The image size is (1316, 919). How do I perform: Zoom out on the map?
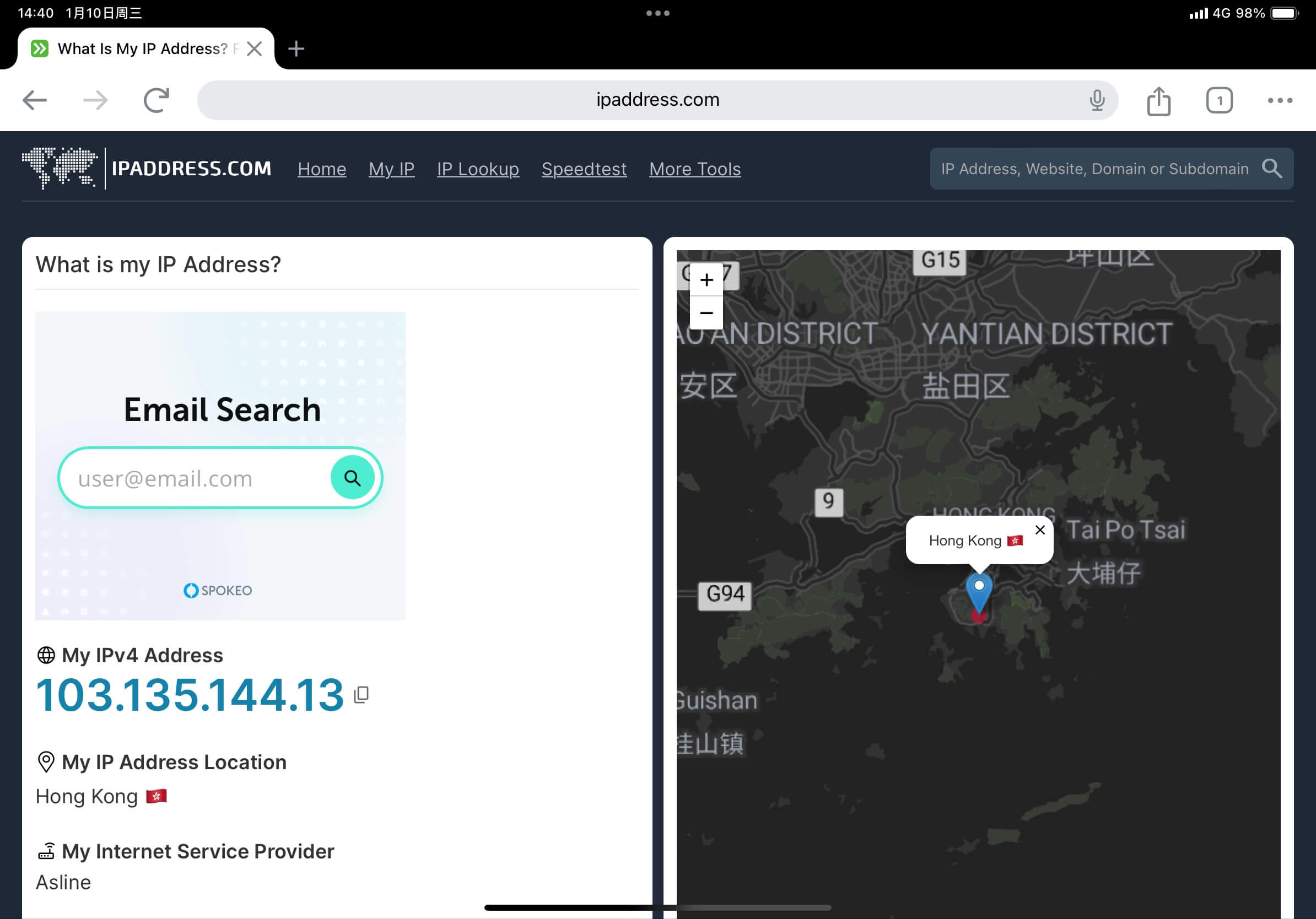[x=706, y=313]
